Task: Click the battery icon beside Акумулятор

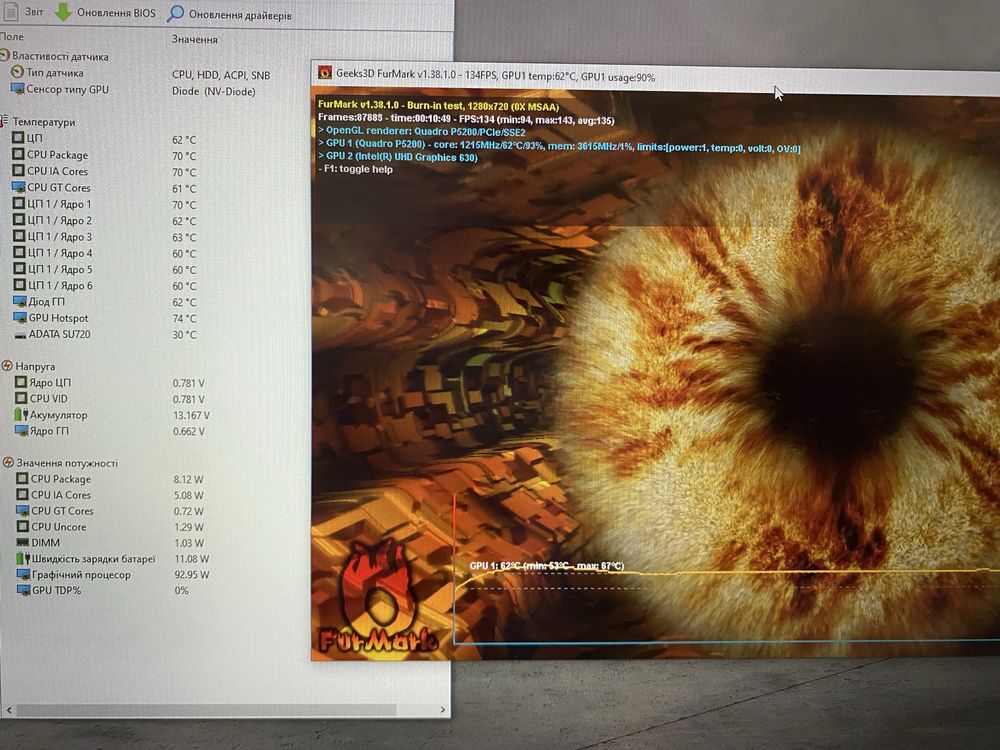Action: pos(21,415)
